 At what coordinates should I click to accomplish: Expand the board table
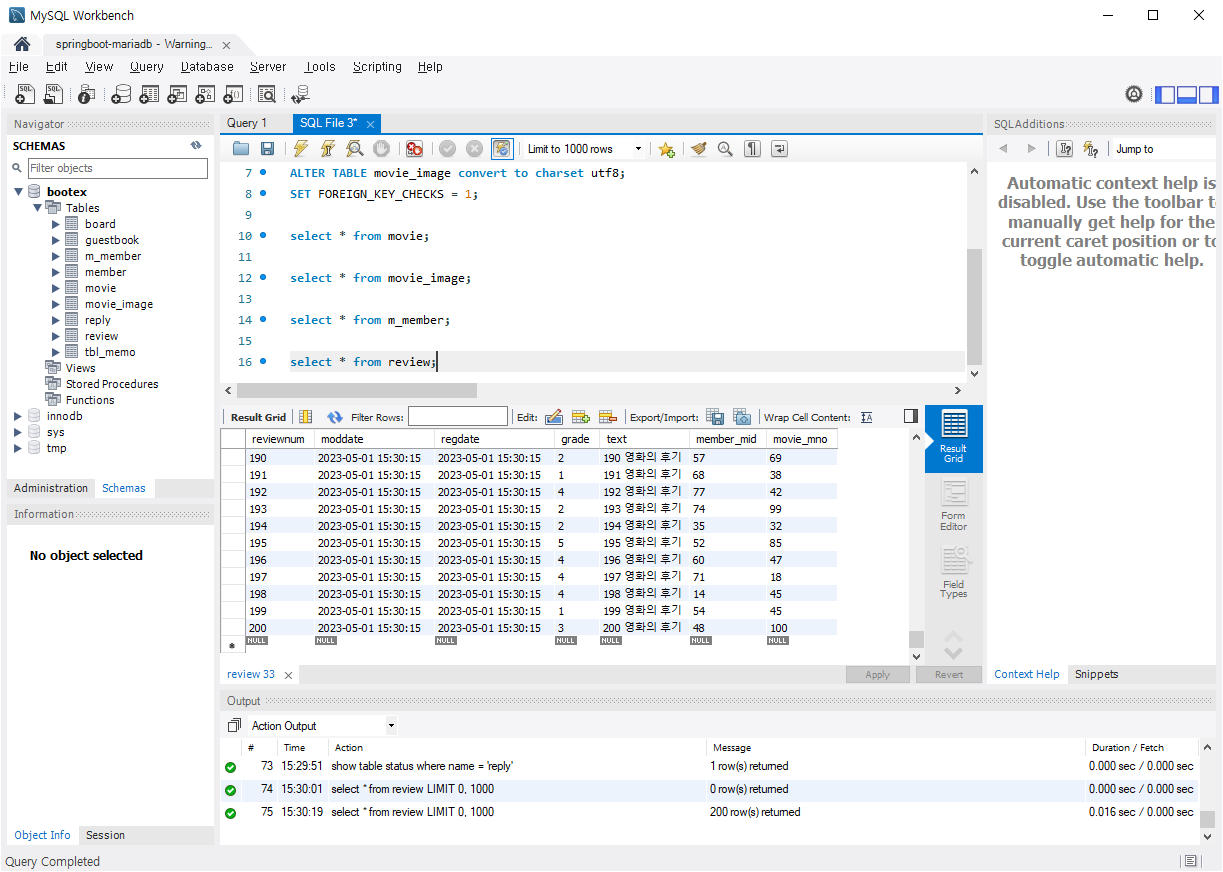[x=56, y=224]
